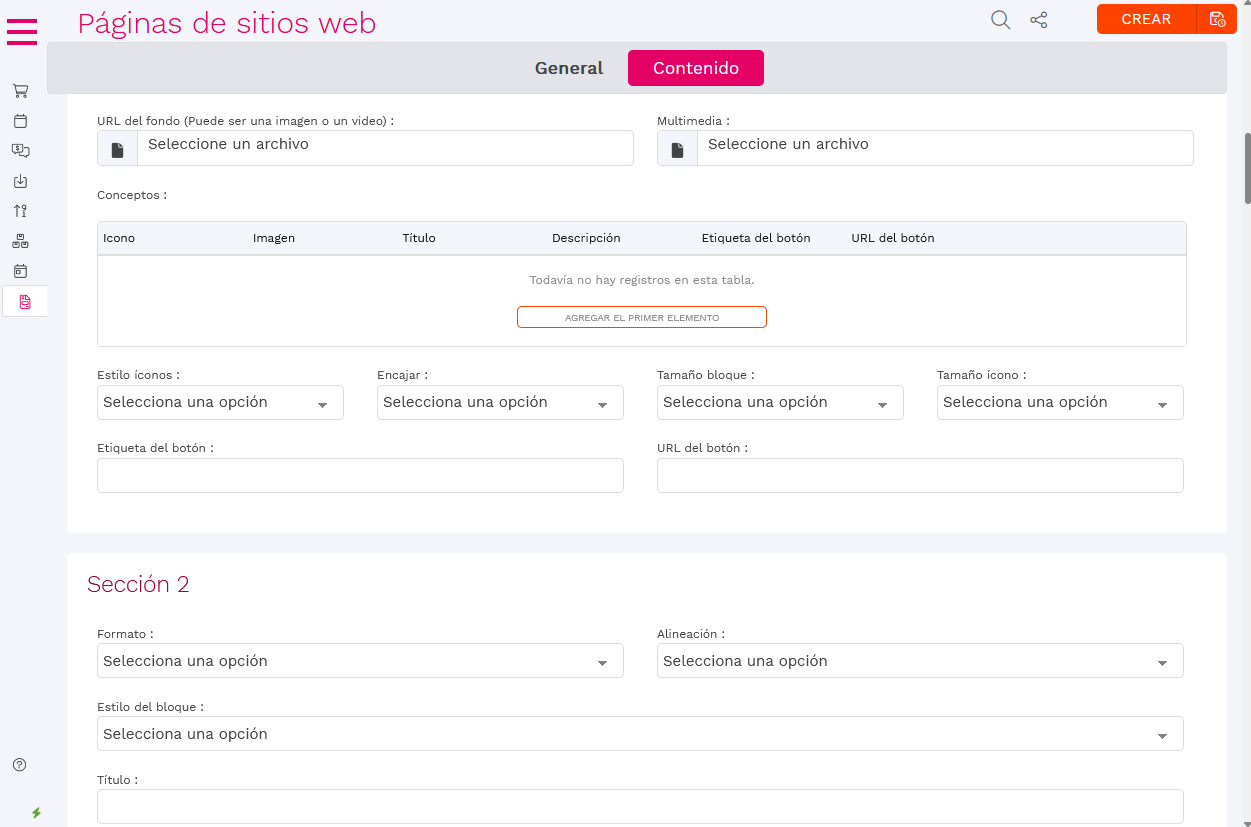Click the save draft icon beside CREAR
Image resolution: width=1251 pixels, height=827 pixels.
click(x=1217, y=19)
